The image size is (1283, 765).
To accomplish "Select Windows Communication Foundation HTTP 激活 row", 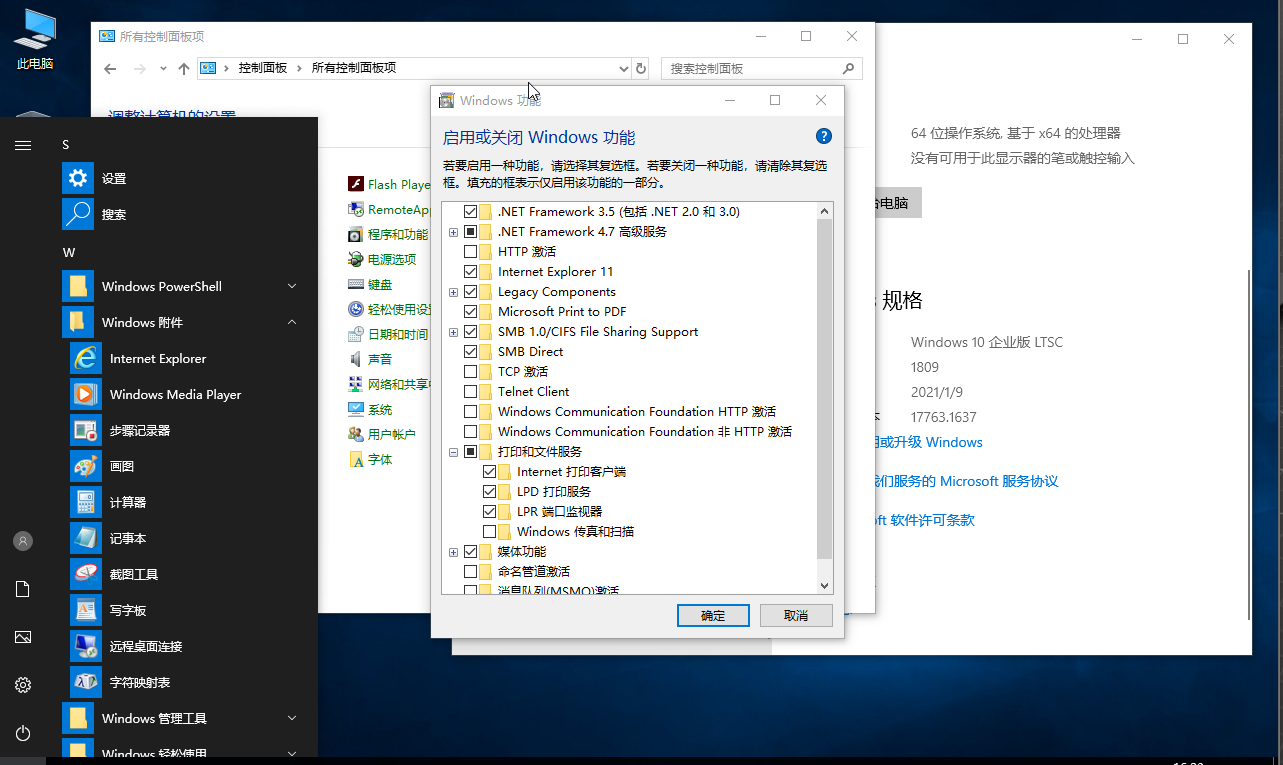I will pyautogui.click(x=637, y=412).
